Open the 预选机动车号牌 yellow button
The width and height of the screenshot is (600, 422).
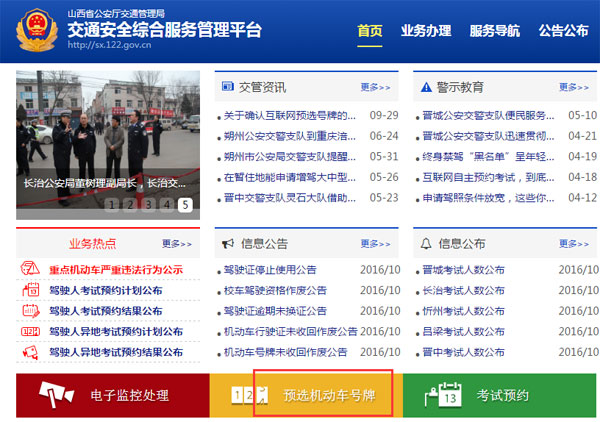tap(306, 395)
